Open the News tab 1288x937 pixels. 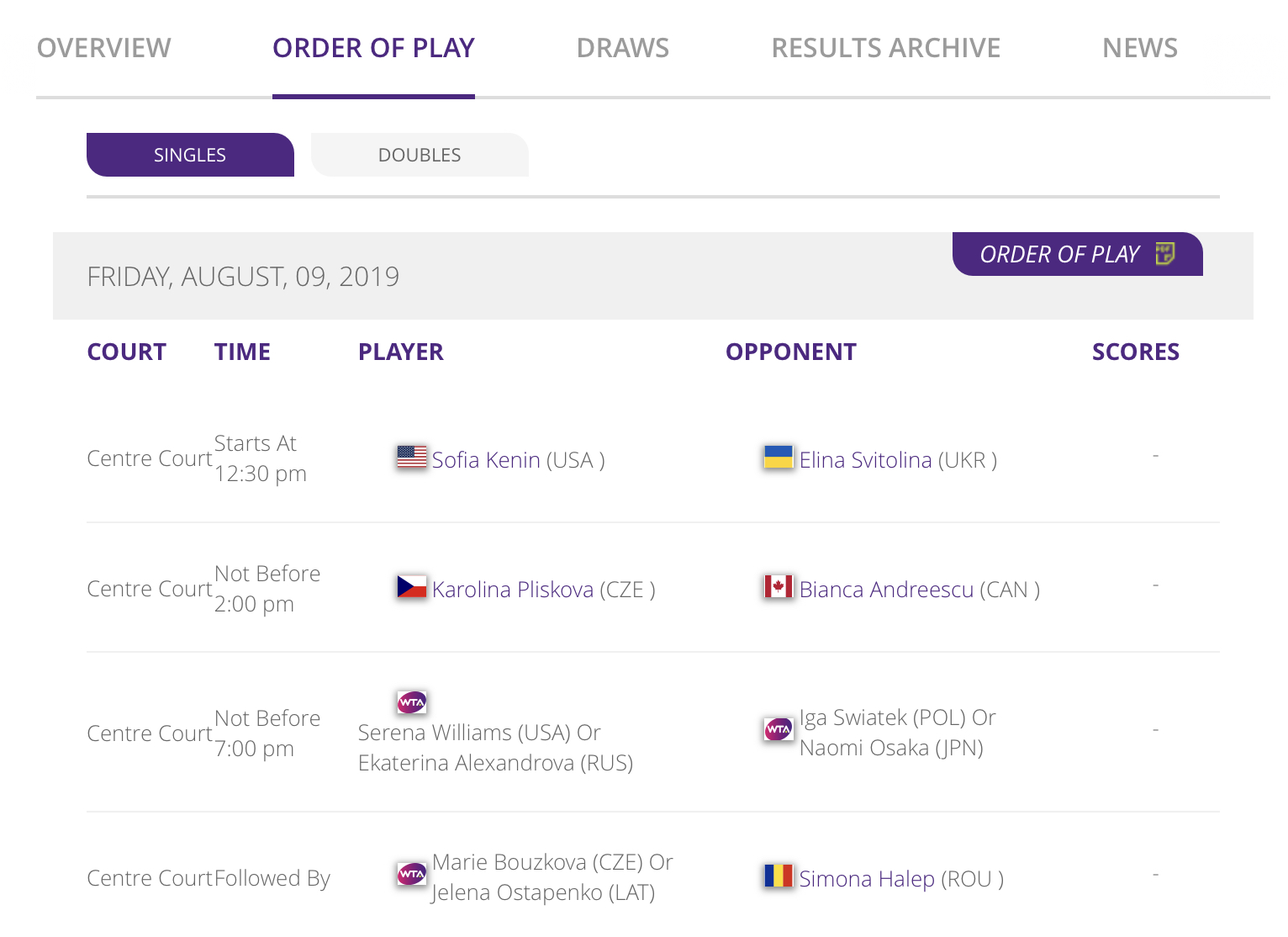point(1140,48)
